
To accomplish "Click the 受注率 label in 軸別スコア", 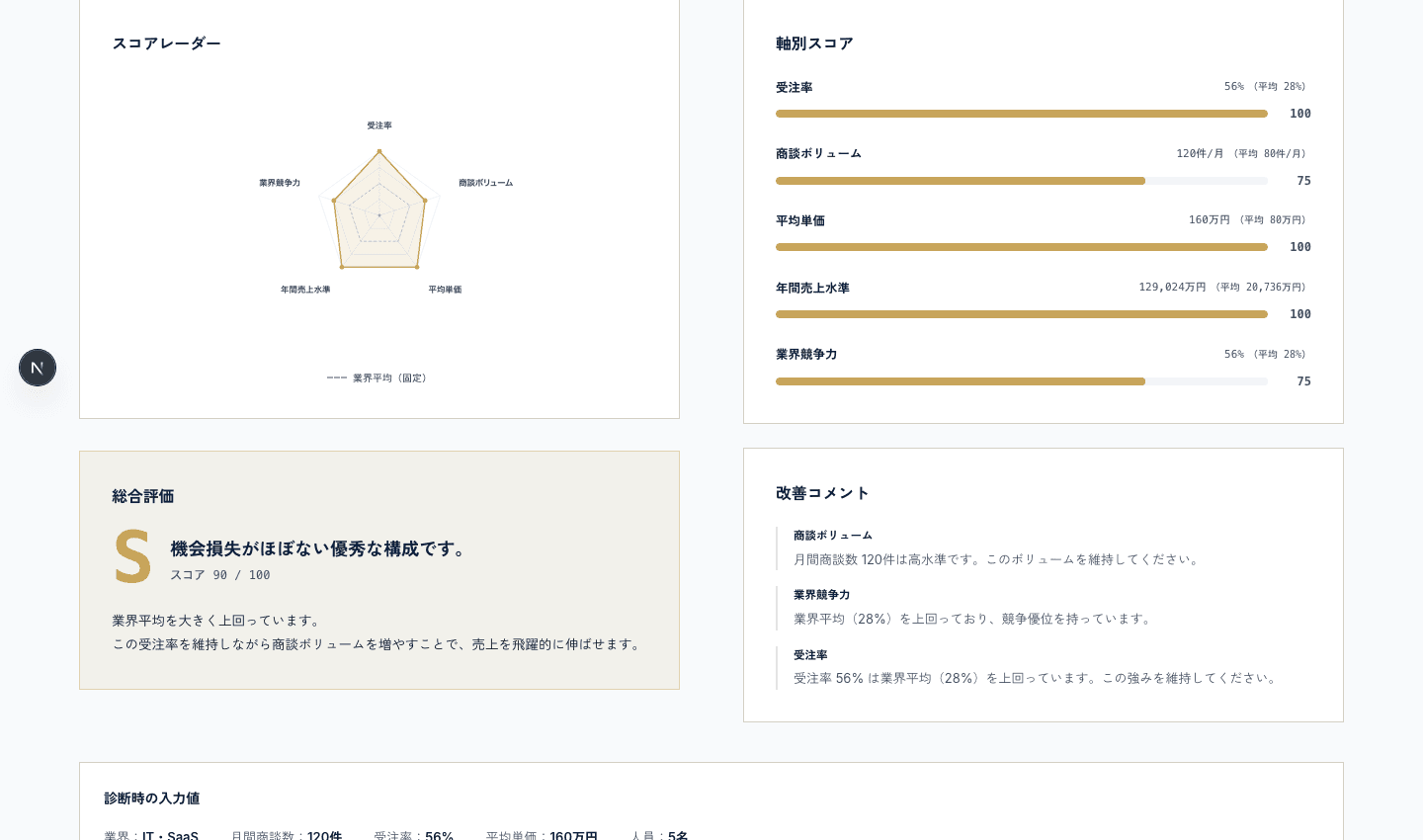I will [x=795, y=88].
